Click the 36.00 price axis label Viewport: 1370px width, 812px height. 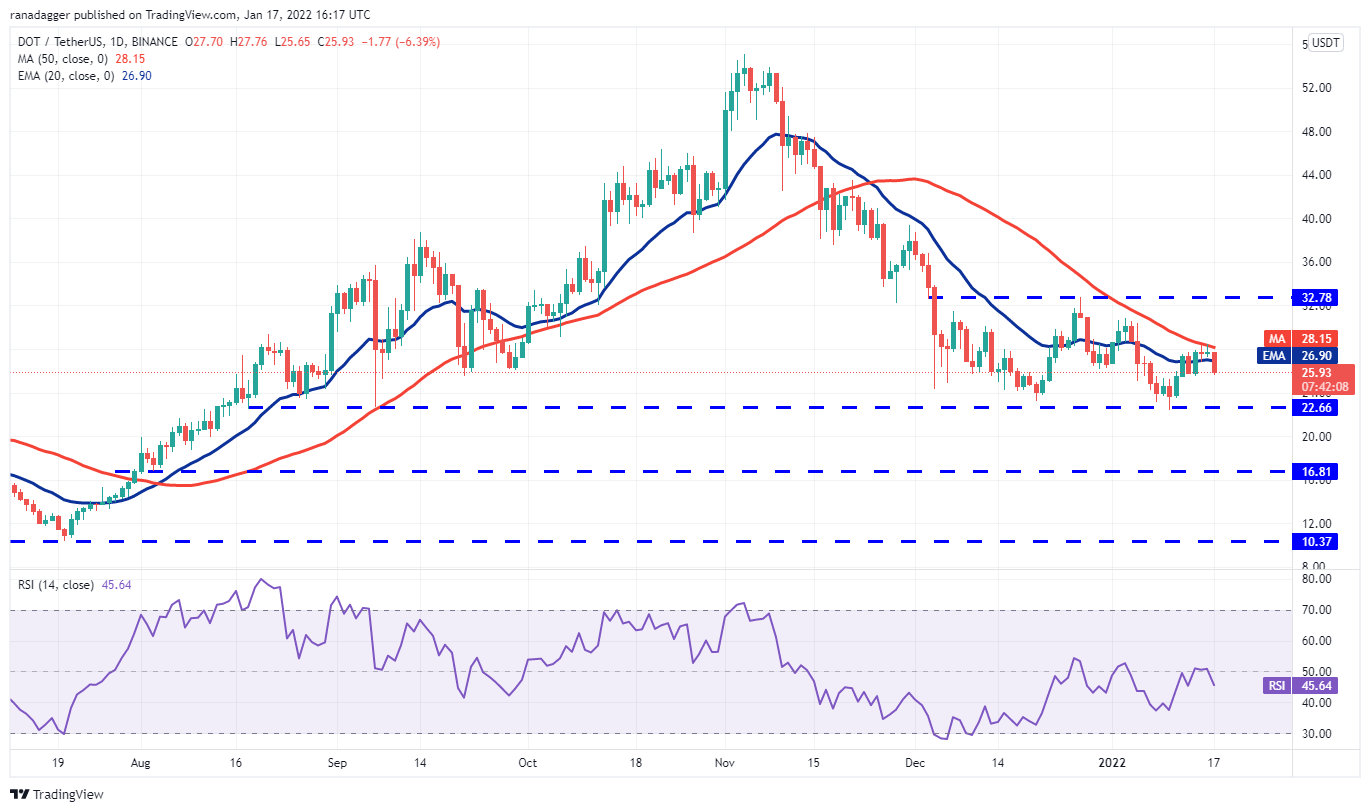(1316, 262)
